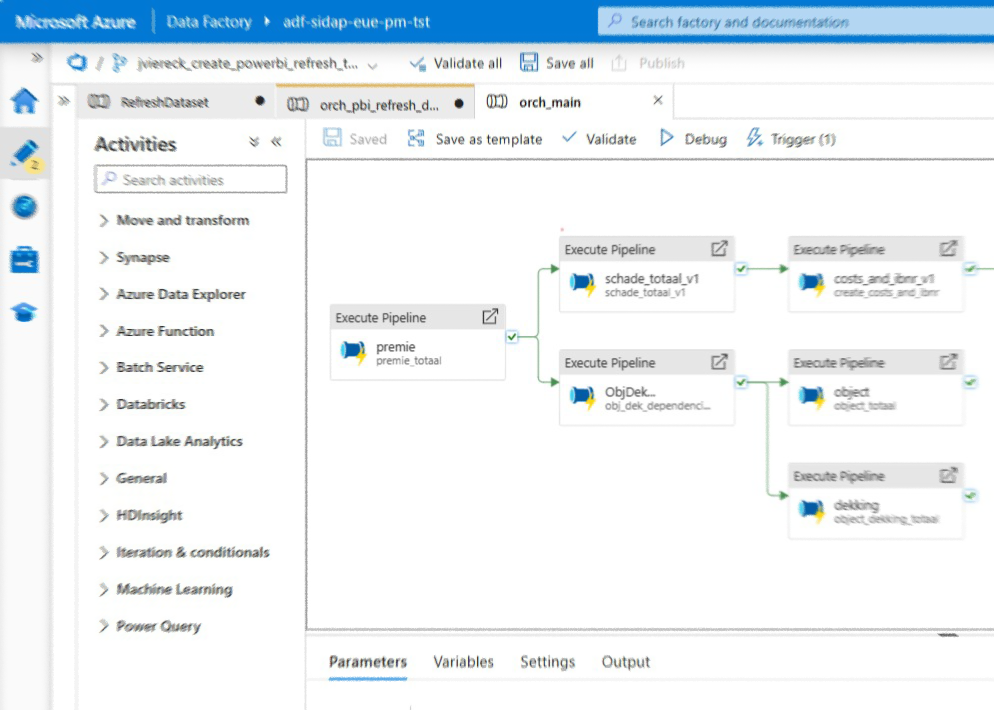The width and height of the screenshot is (994, 710).
Task: Click the Validate all button
Action: coord(456,63)
